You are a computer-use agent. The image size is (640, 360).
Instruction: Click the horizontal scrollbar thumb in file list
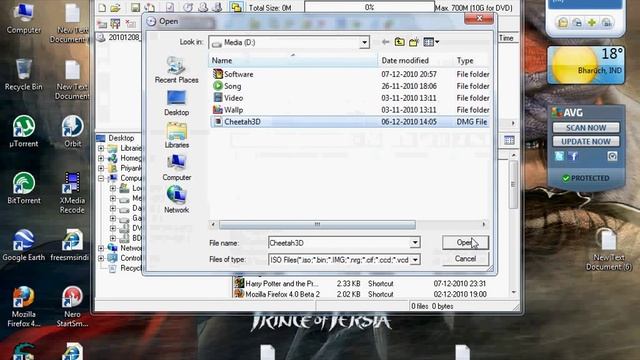coord(317,224)
